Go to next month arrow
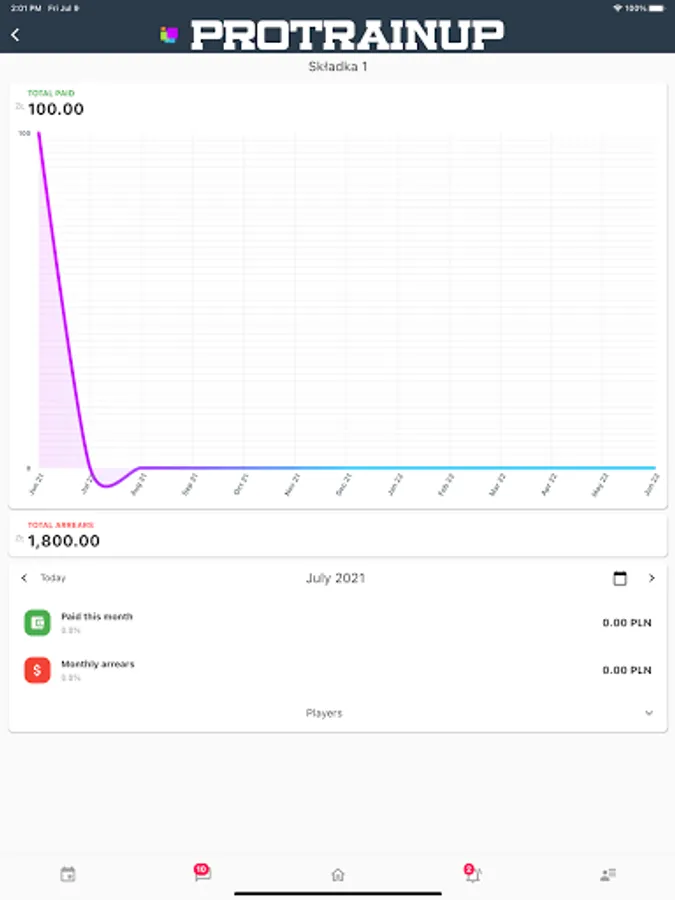This screenshot has width=675, height=900. coord(651,578)
